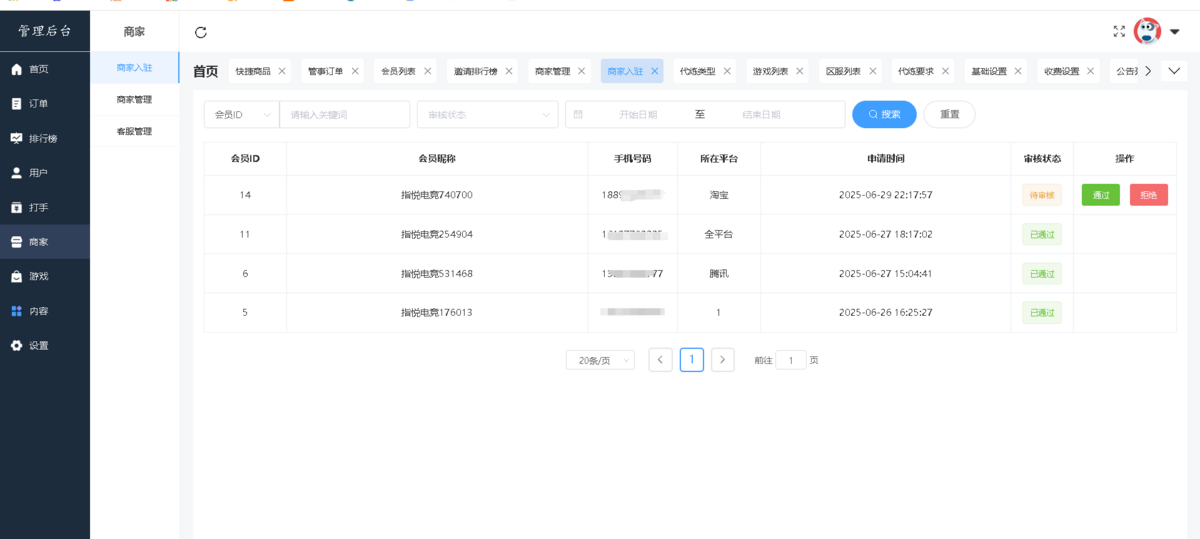This screenshot has width=1200, height=539.
Task: Switch to the 管事订单 tab
Action: point(326,71)
